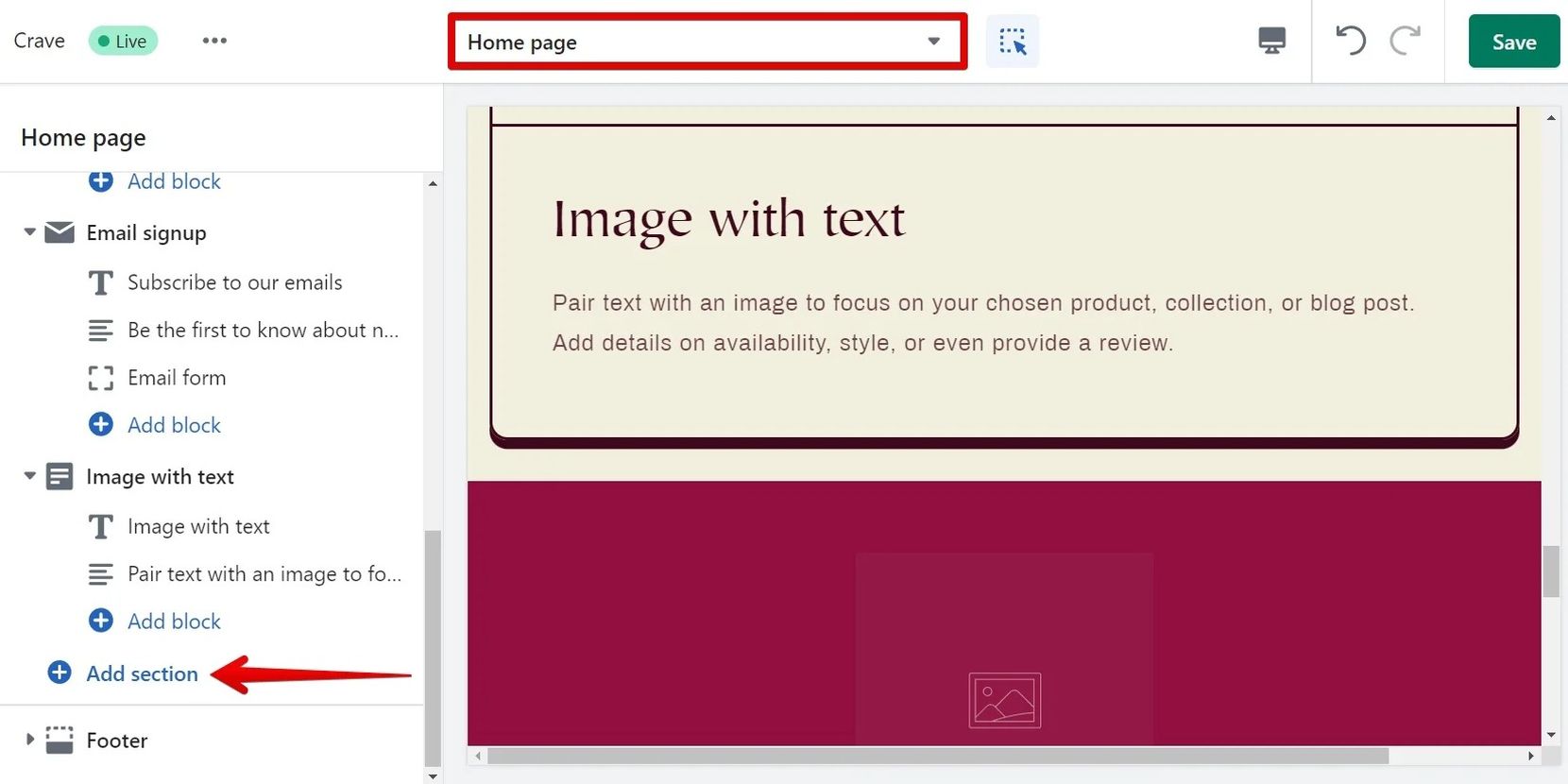Undo the last change
Image resolution: width=1568 pixels, height=784 pixels.
[1351, 41]
